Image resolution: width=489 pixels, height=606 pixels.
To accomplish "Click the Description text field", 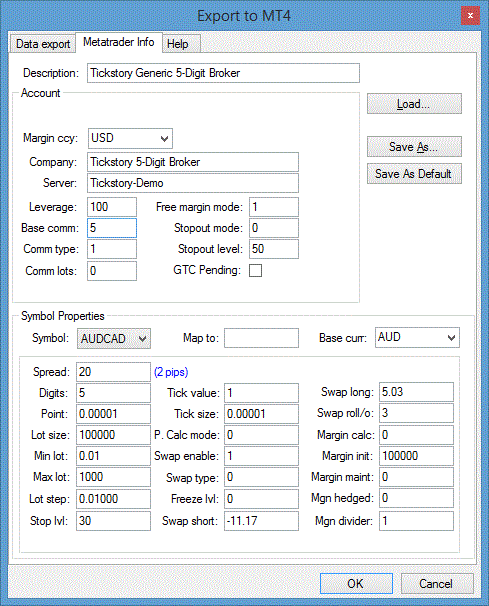I will coord(223,73).
